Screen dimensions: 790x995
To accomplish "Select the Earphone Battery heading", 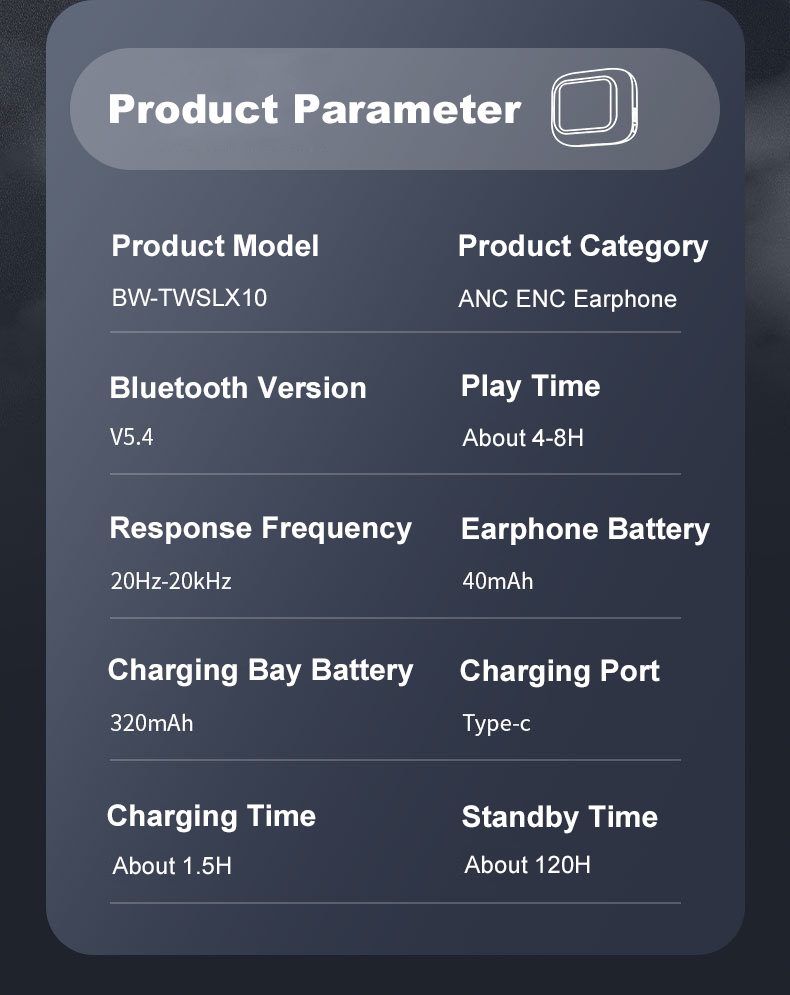I will point(585,529).
